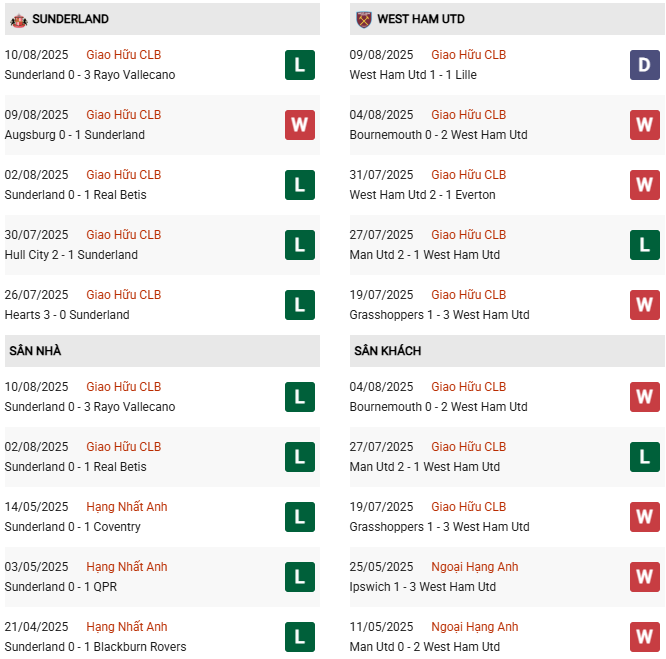Click the L badge for Hearts vs Sunderland
Viewport: 666px width, 659px height.
coord(299,305)
